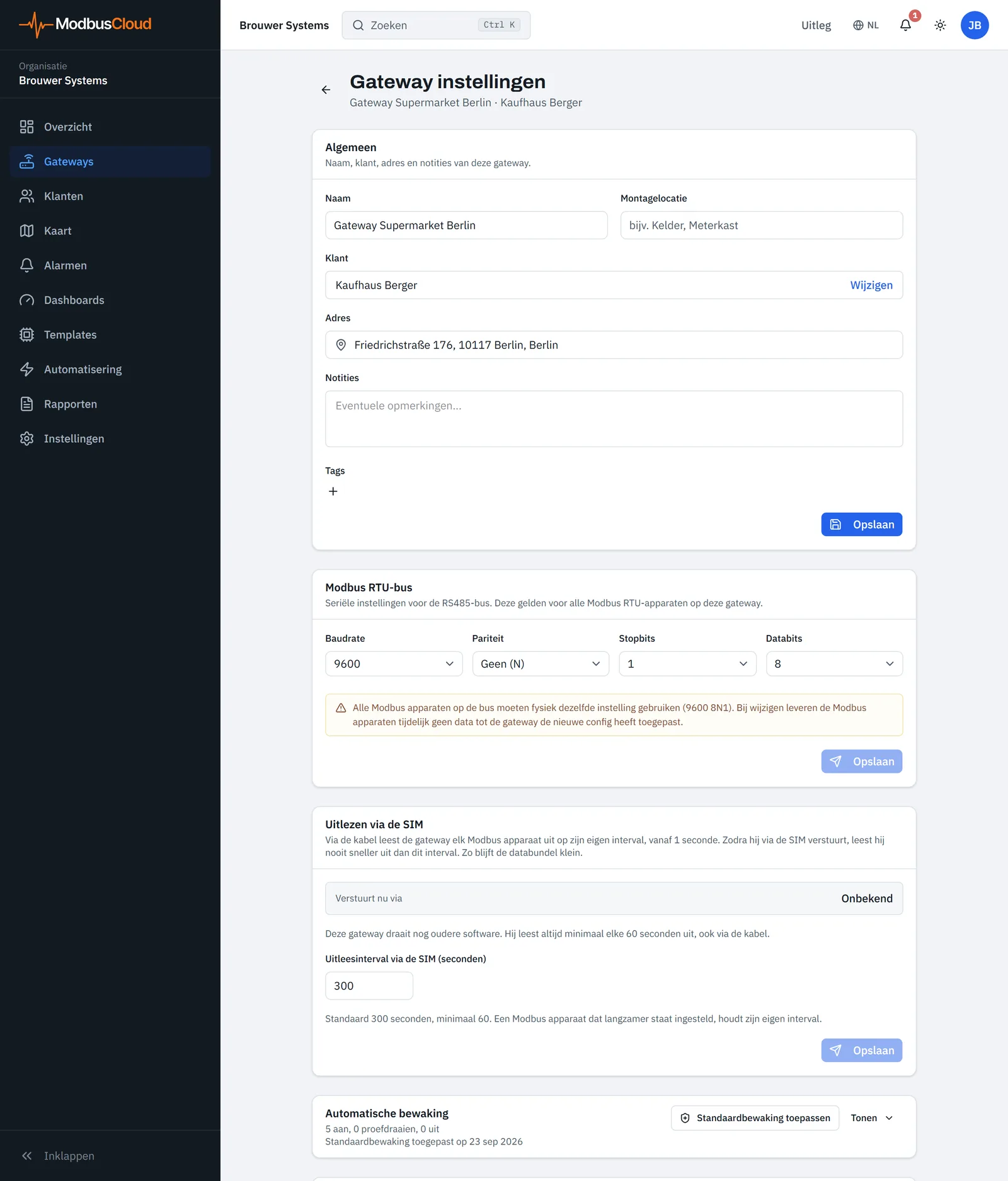Click the Klanten icon in the sidebar
Viewport: 1008px width, 1181px height.
click(x=26, y=196)
